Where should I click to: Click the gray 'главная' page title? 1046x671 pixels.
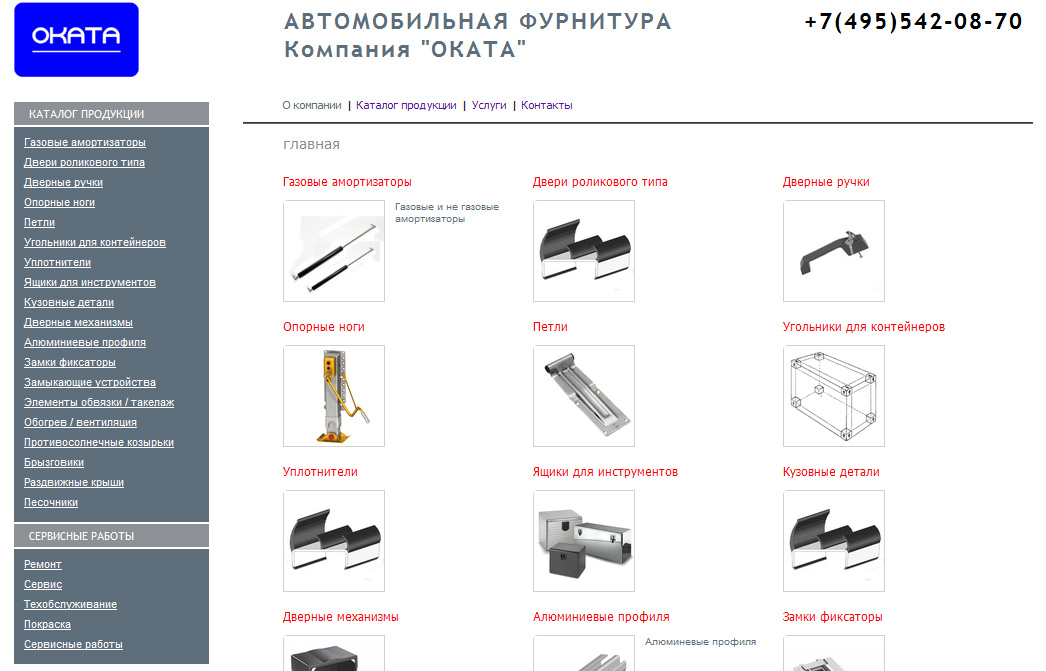pos(312,144)
